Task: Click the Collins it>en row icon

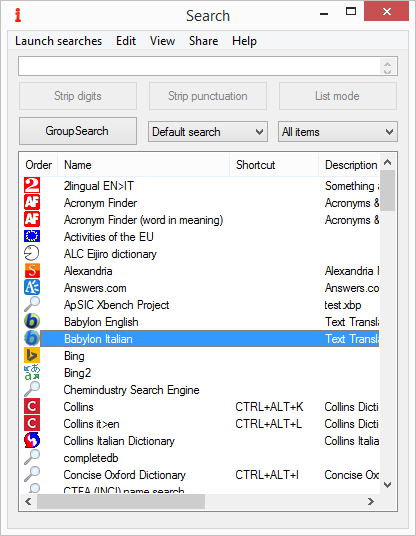Action: (32, 424)
